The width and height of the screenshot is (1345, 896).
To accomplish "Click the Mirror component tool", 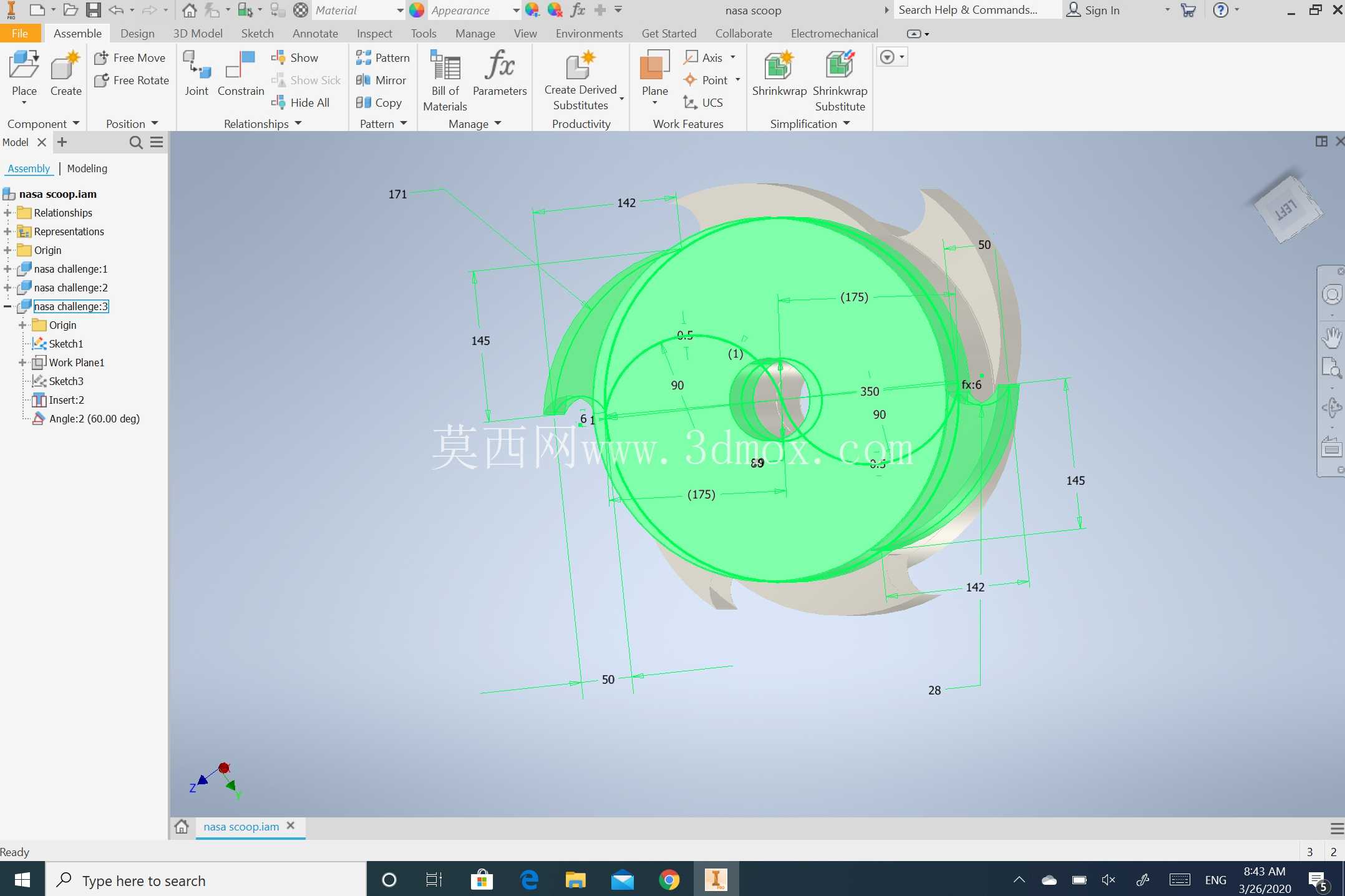I will coord(381,80).
